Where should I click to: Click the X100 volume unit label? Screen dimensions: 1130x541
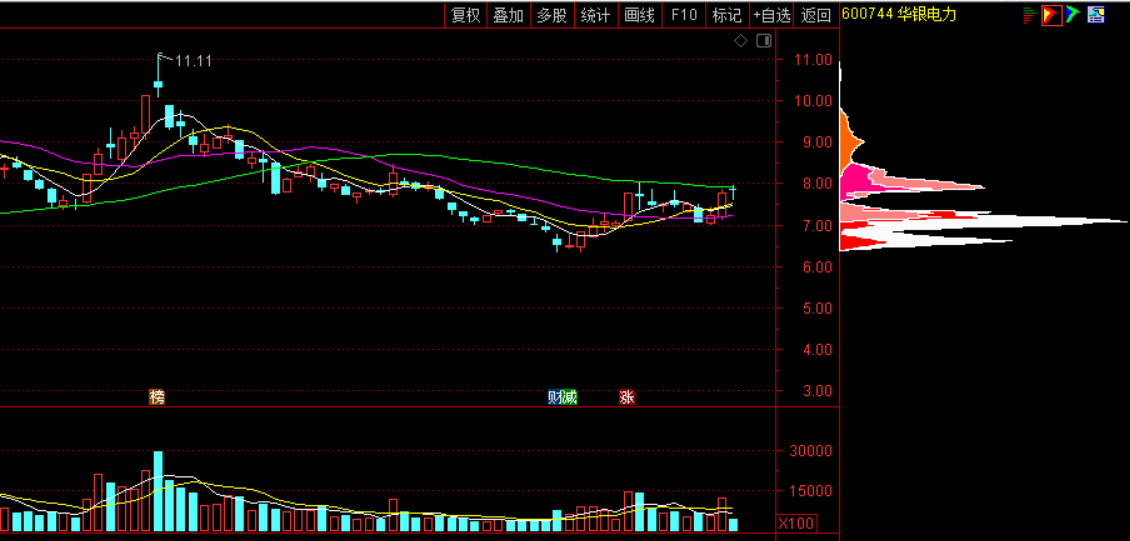pyautogui.click(x=797, y=523)
